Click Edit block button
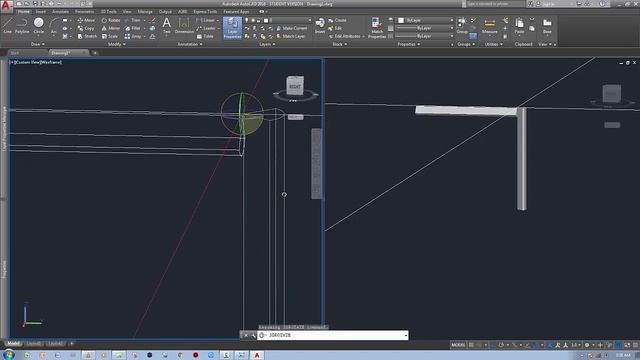The image size is (640, 360). point(336,28)
